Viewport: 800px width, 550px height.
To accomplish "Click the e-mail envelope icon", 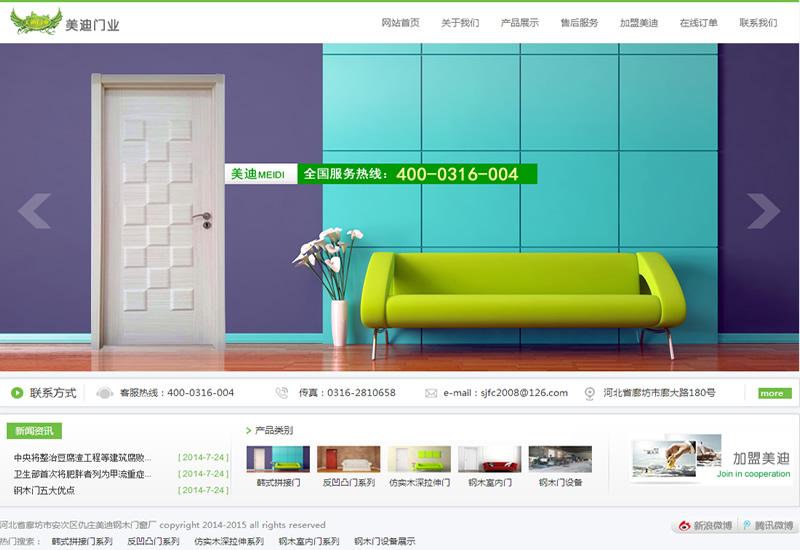I will [431, 393].
